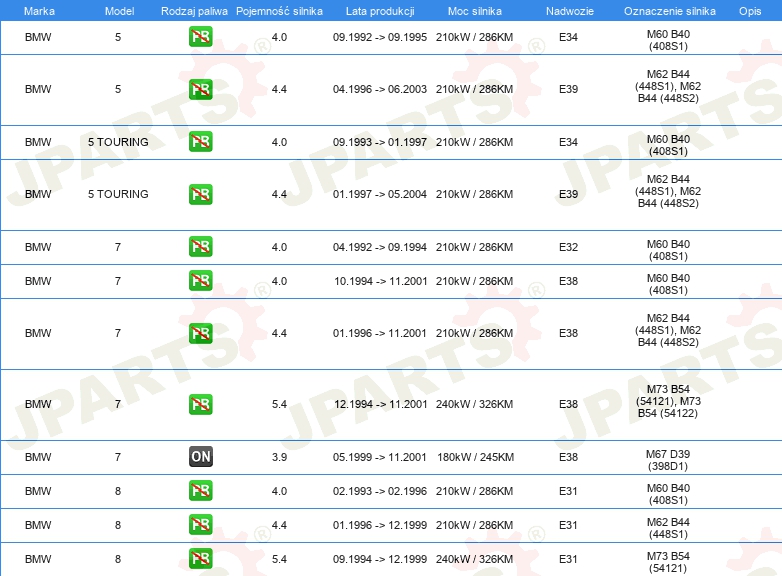
Task: Click M60 B40 (408S1) in the E32 row
Action: 668,250
